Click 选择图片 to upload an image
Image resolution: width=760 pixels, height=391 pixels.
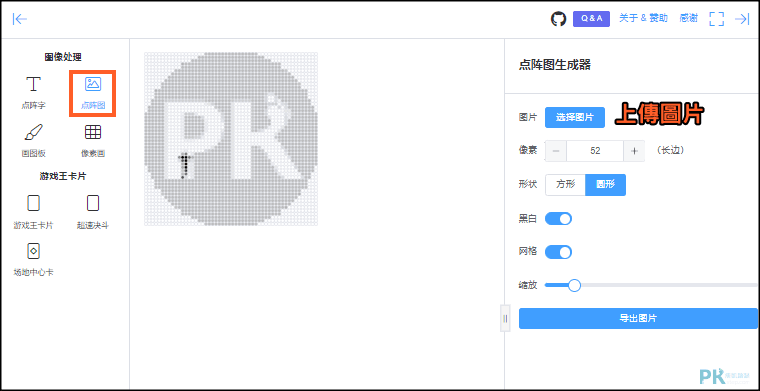[x=575, y=117]
